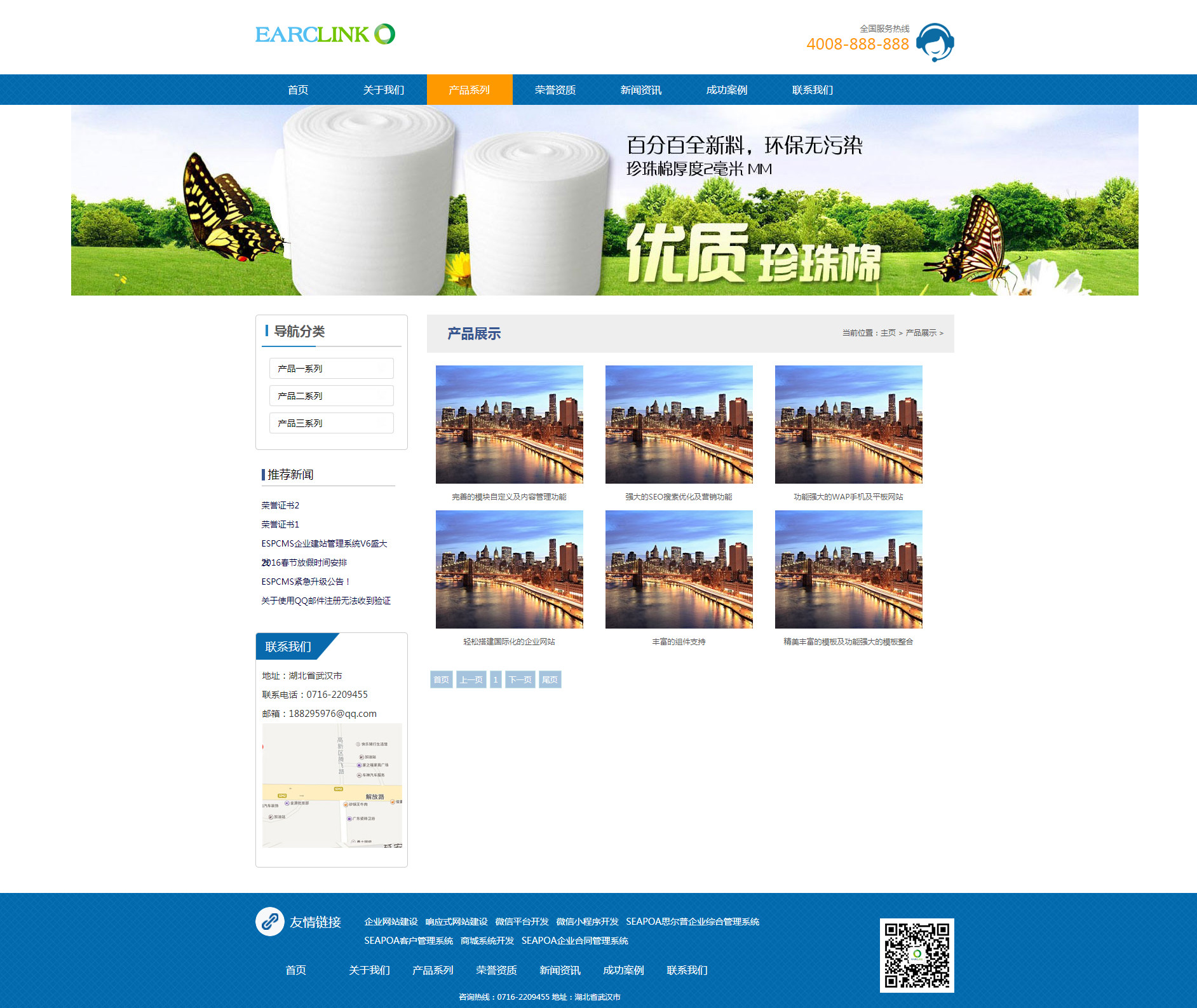The image size is (1197, 1008).
Task: Select 产品一系列 category in the sidebar
Action: tap(331, 369)
